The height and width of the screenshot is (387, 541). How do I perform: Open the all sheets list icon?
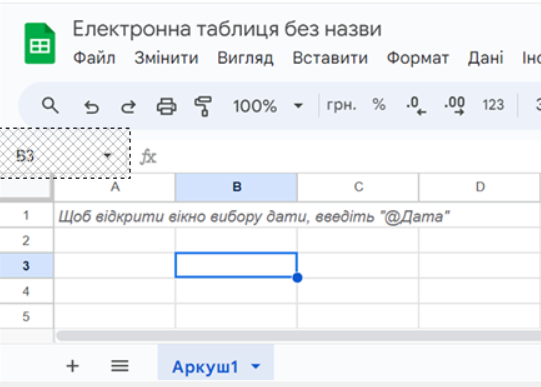[x=120, y=366]
